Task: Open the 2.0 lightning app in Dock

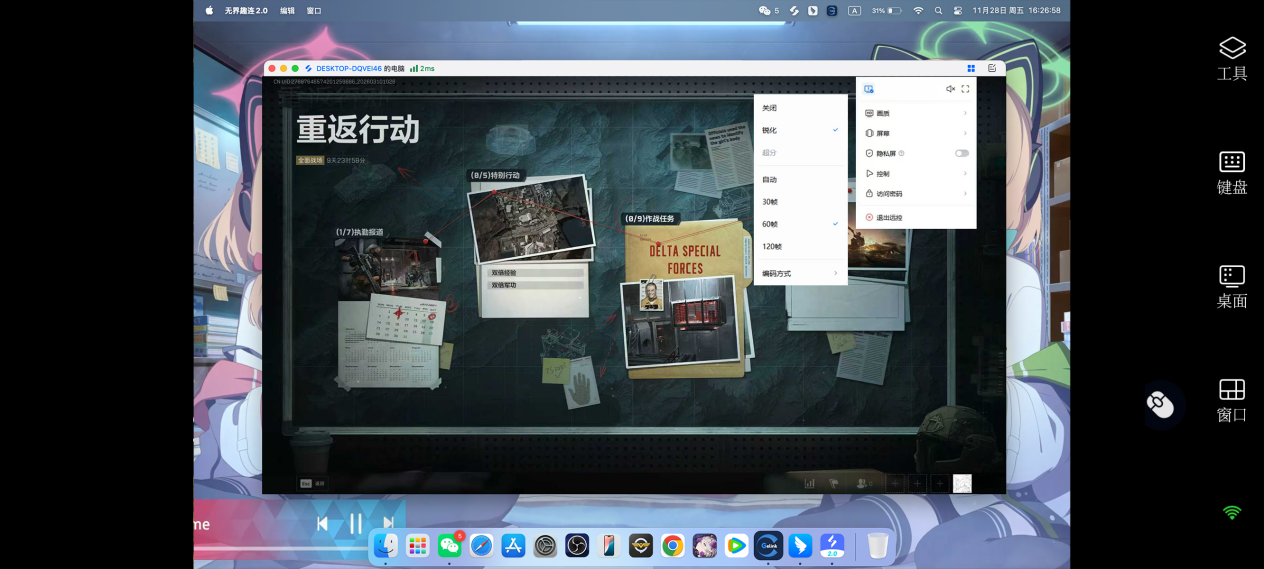Action: click(832, 545)
